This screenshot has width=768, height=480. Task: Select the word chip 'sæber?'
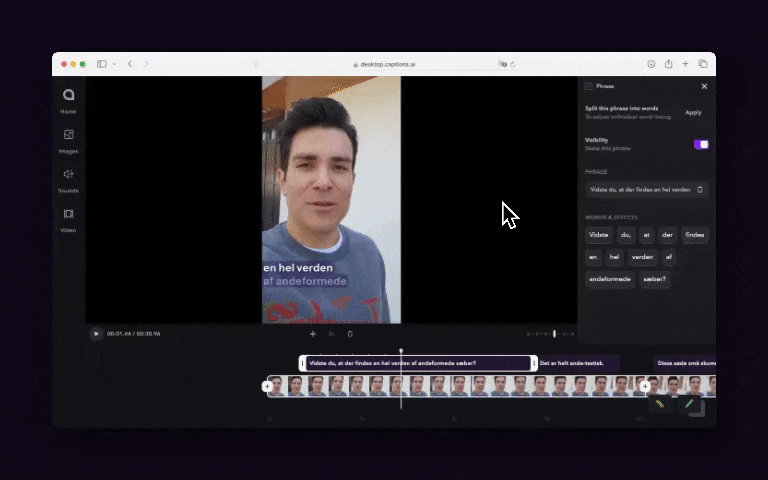pos(655,279)
